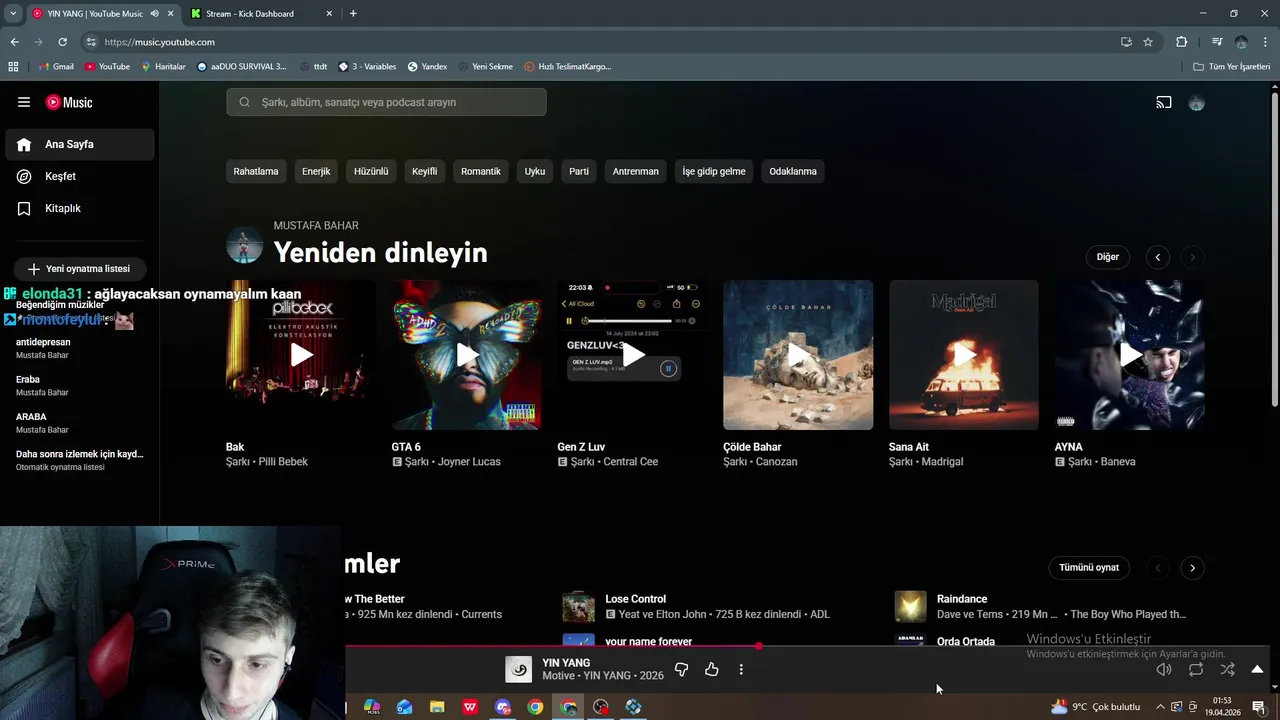Open the Central Cee artist link
This screenshot has width=1280, height=720.
click(630, 462)
